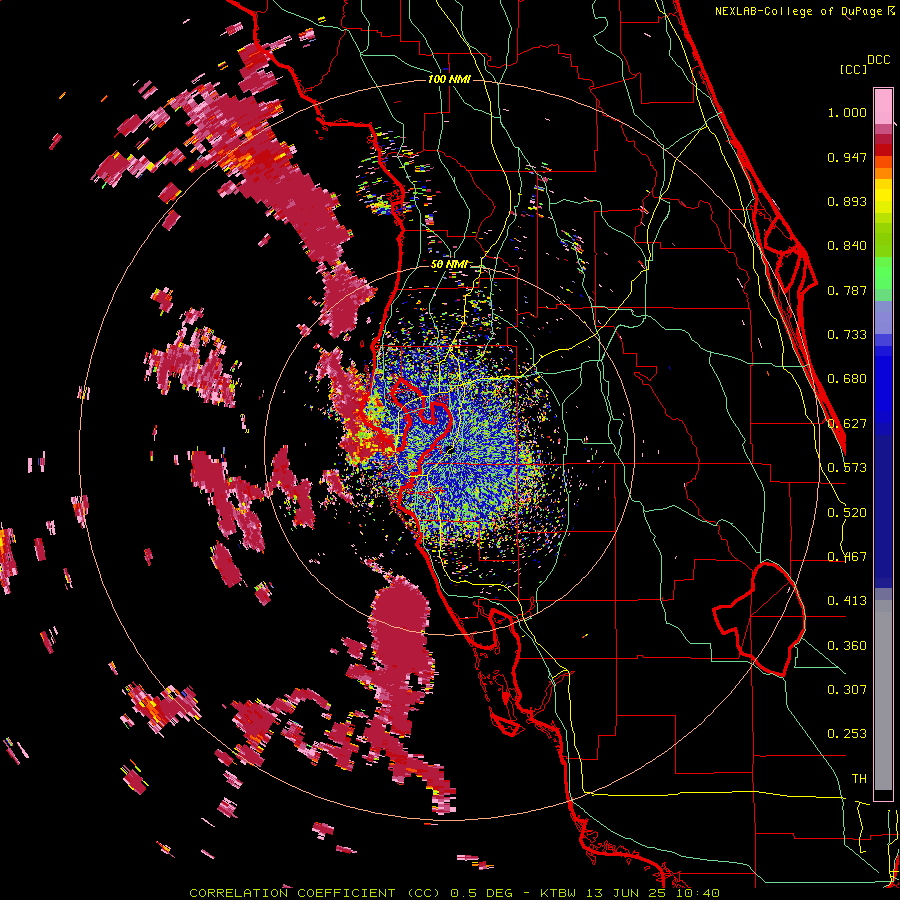Pick the crimson red color bar segment

click(x=883, y=139)
